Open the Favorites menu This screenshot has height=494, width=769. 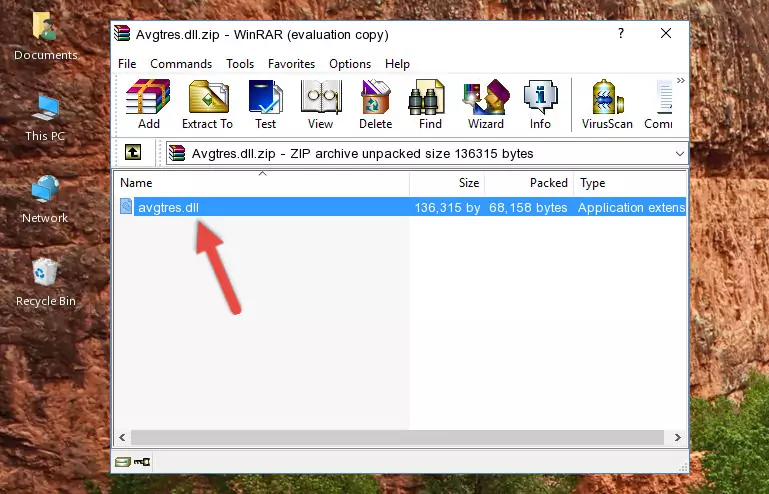291,64
